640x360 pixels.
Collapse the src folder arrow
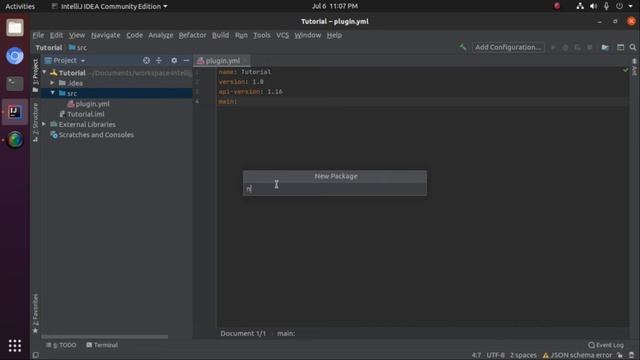point(53,93)
